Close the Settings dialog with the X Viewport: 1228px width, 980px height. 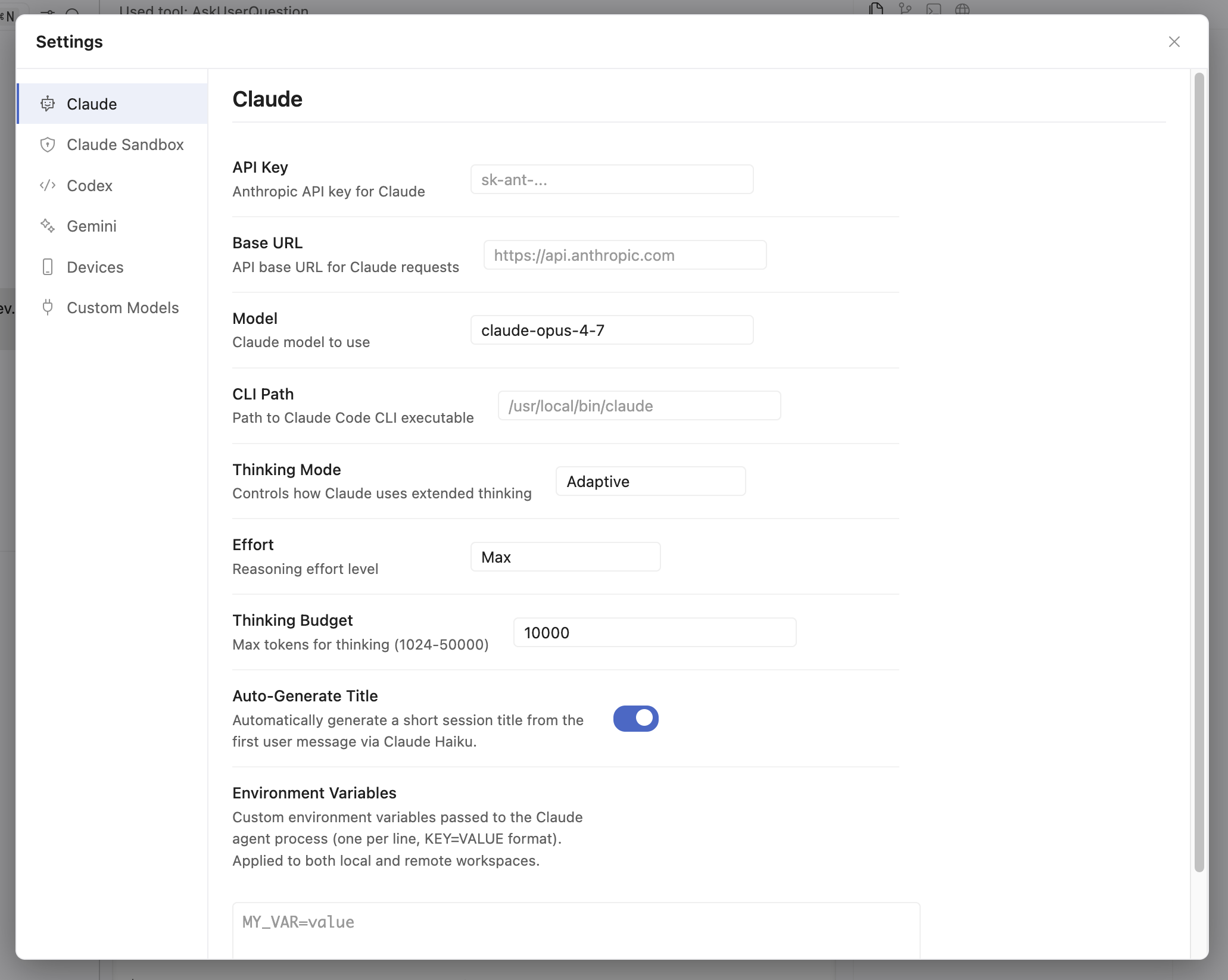(x=1174, y=42)
